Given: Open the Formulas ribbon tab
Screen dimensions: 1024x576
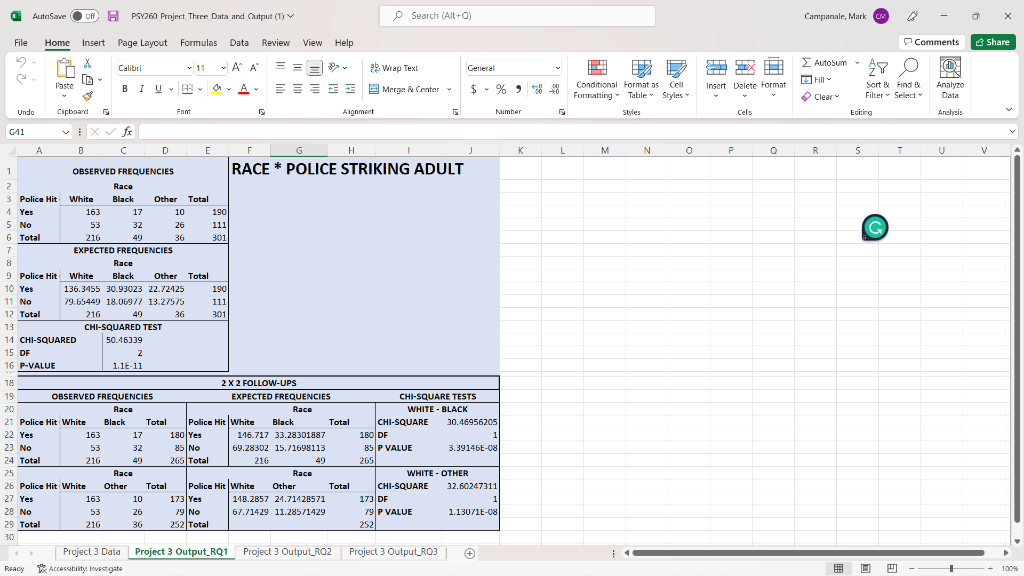Looking at the screenshot, I should [199, 42].
